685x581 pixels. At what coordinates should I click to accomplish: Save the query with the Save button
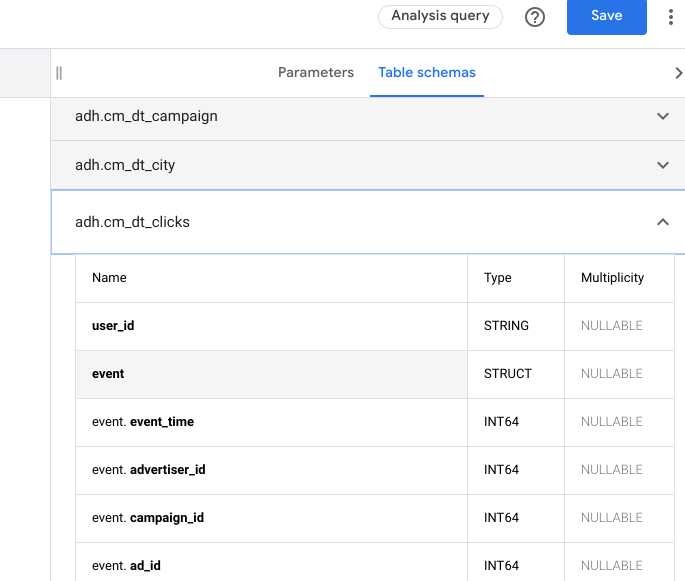click(x=606, y=16)
